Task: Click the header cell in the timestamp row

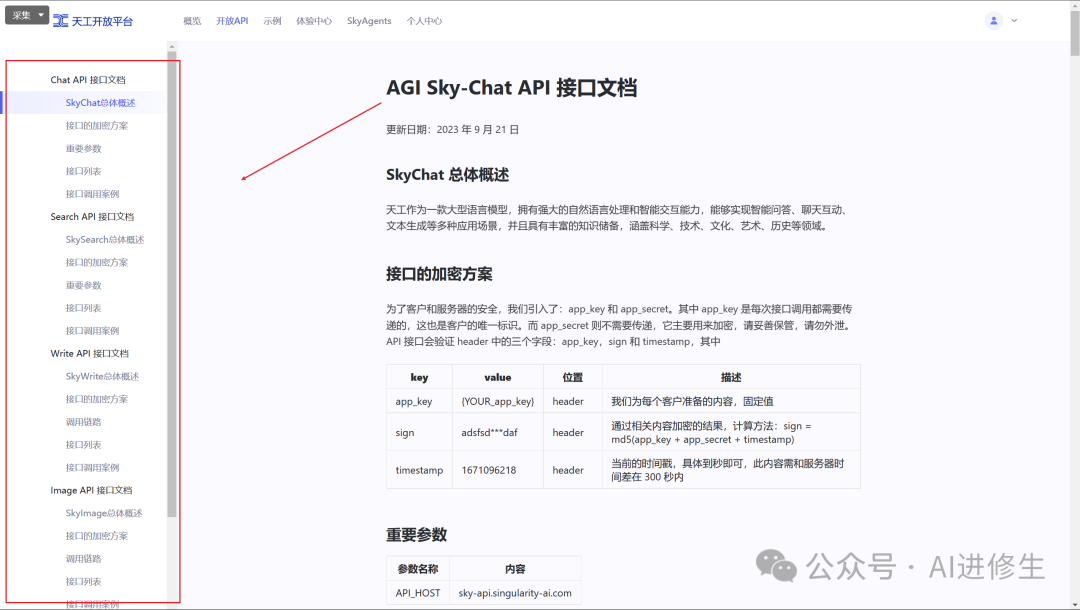Action: (x=573, y=470)
